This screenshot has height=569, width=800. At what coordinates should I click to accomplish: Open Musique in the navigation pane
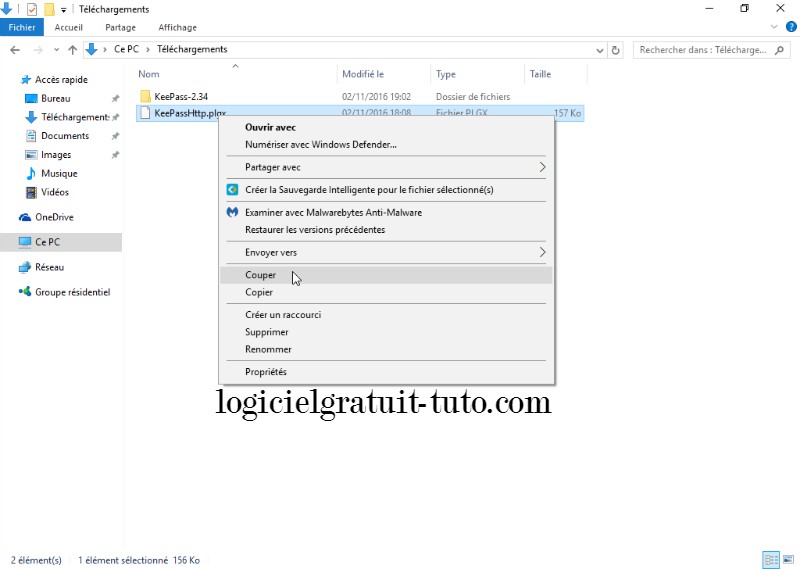pos(59,174)
